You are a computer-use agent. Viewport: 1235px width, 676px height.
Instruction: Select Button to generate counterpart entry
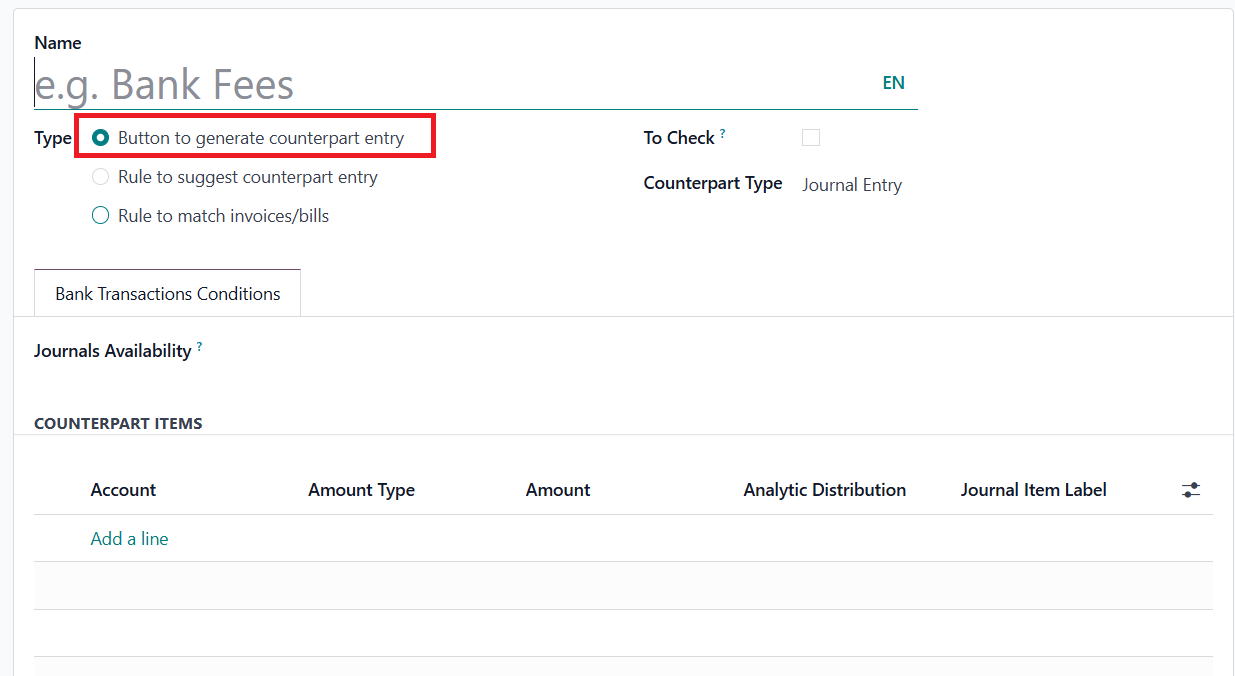tap(100, 138)
